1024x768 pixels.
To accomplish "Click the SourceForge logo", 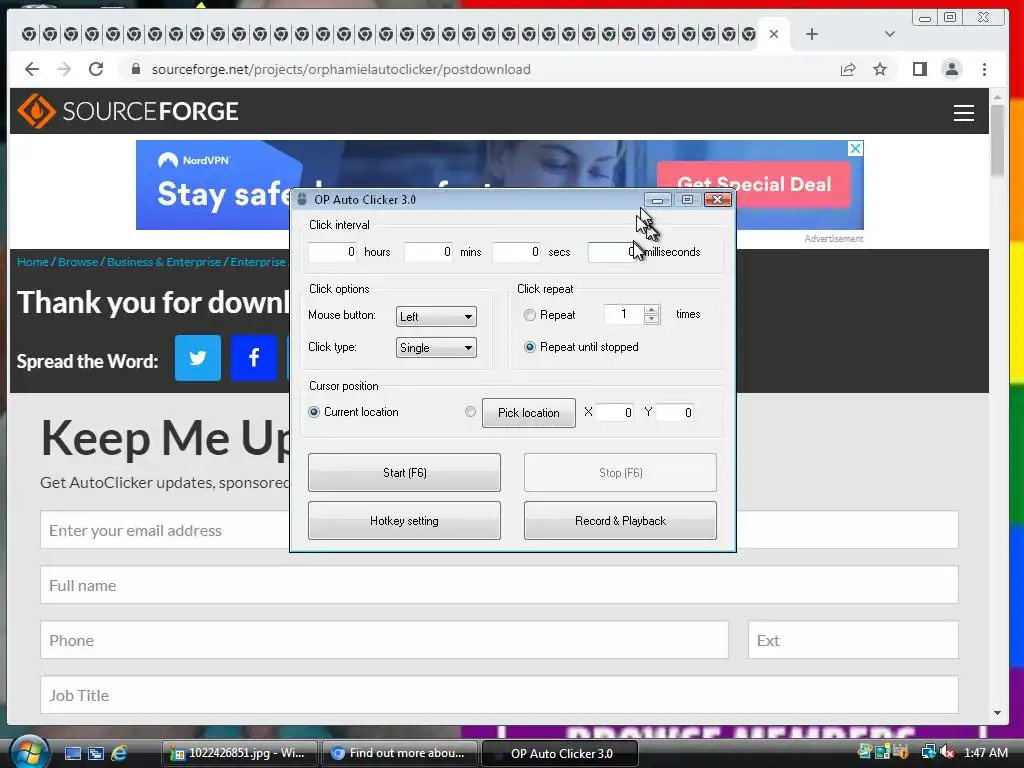I will 128,111.
